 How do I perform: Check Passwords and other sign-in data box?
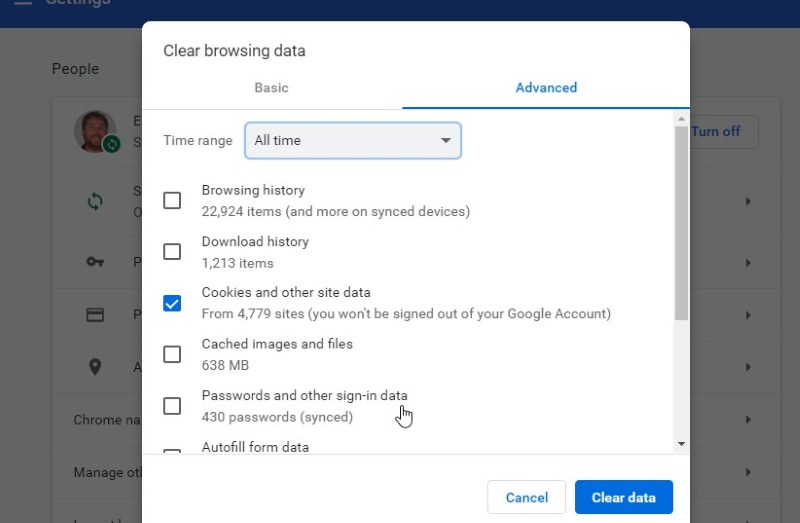click(x=172, y=406)
